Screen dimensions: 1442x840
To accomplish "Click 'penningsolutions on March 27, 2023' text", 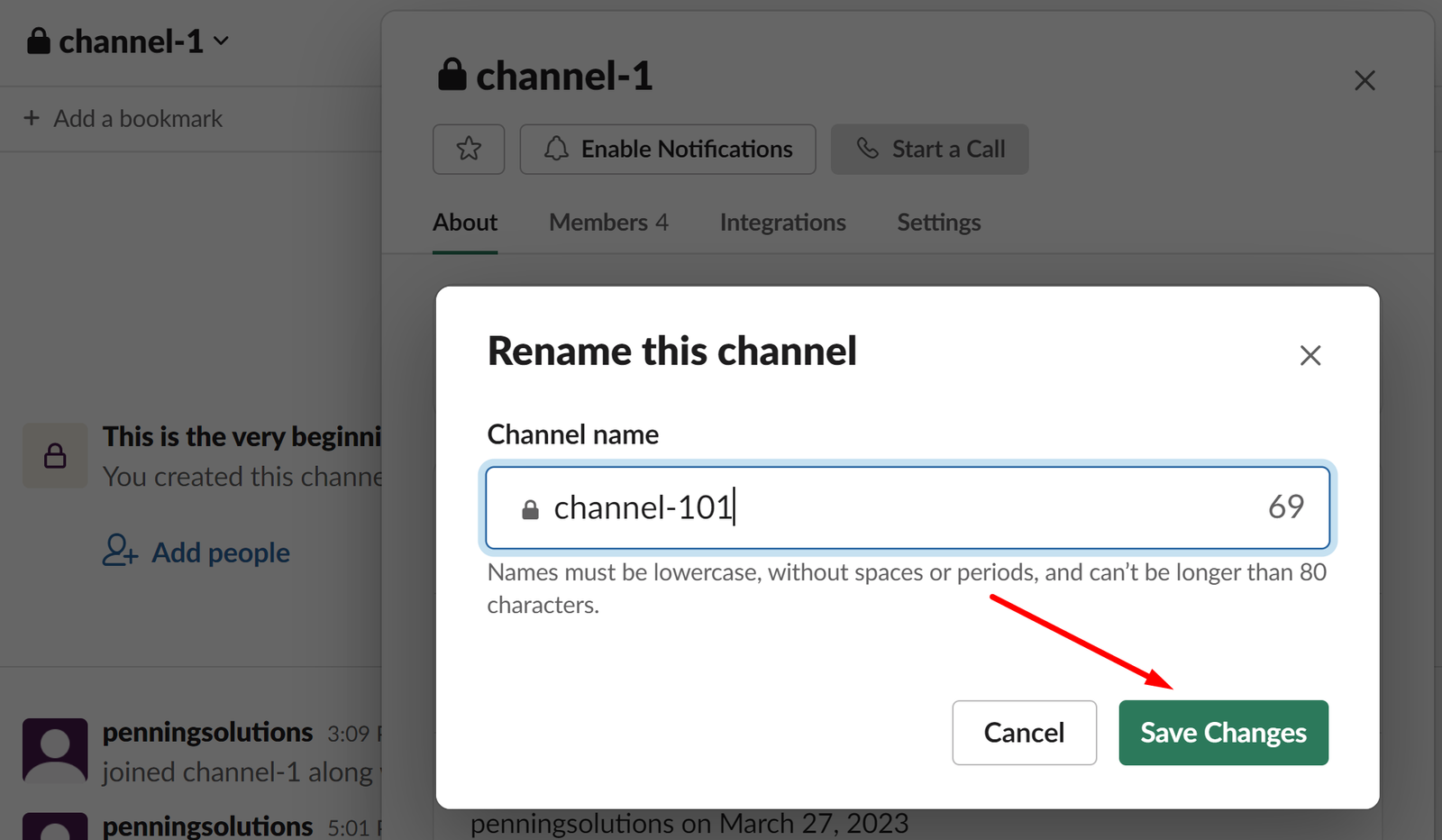I will pos(689,824).
